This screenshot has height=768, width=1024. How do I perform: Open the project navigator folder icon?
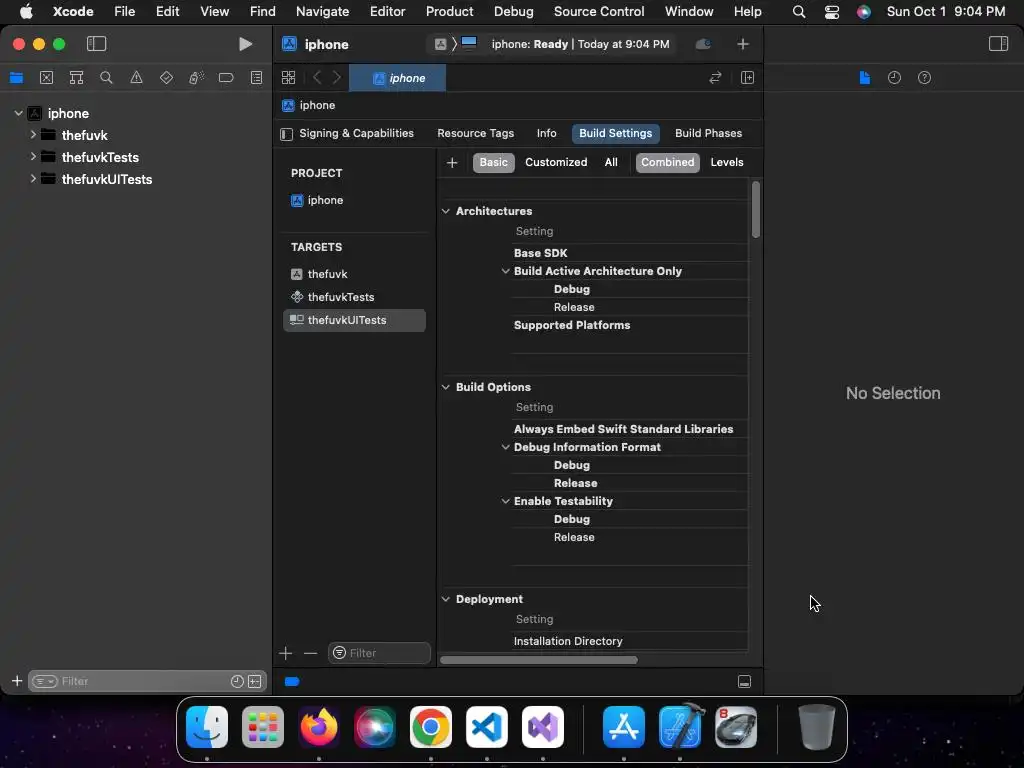click(x=16, y=78)
